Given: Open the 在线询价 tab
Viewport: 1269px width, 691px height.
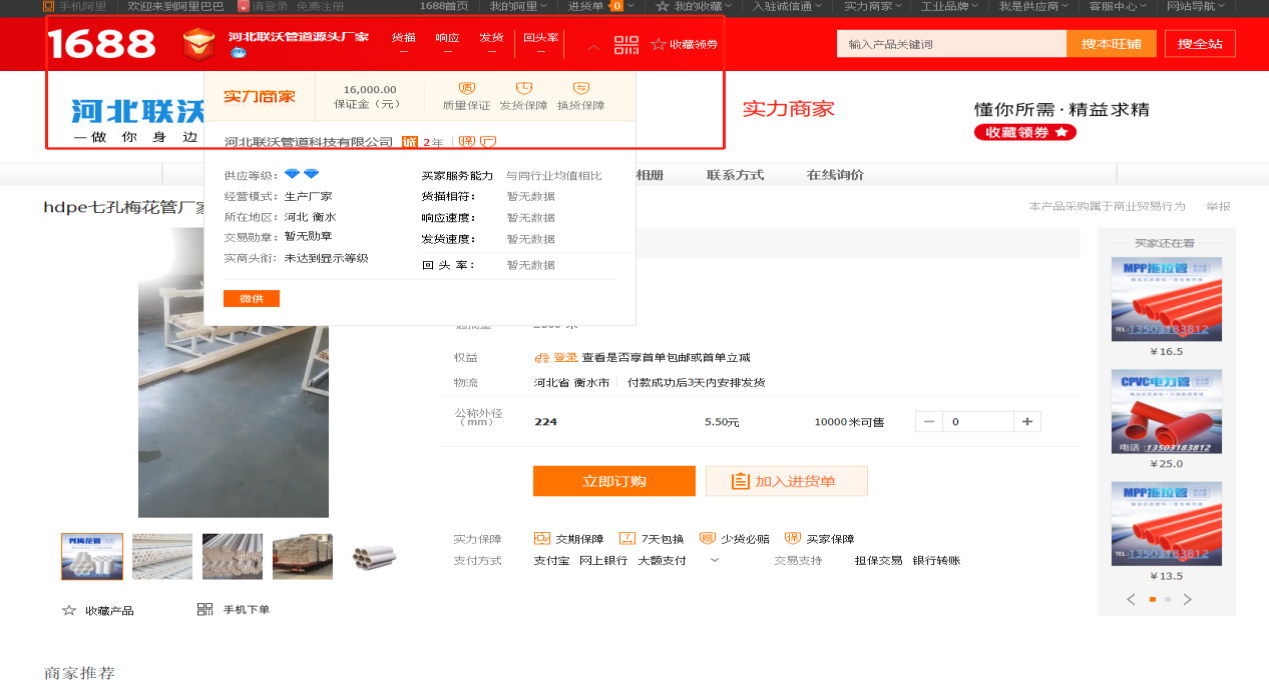Looking at the screenshot, I should 835,175.
